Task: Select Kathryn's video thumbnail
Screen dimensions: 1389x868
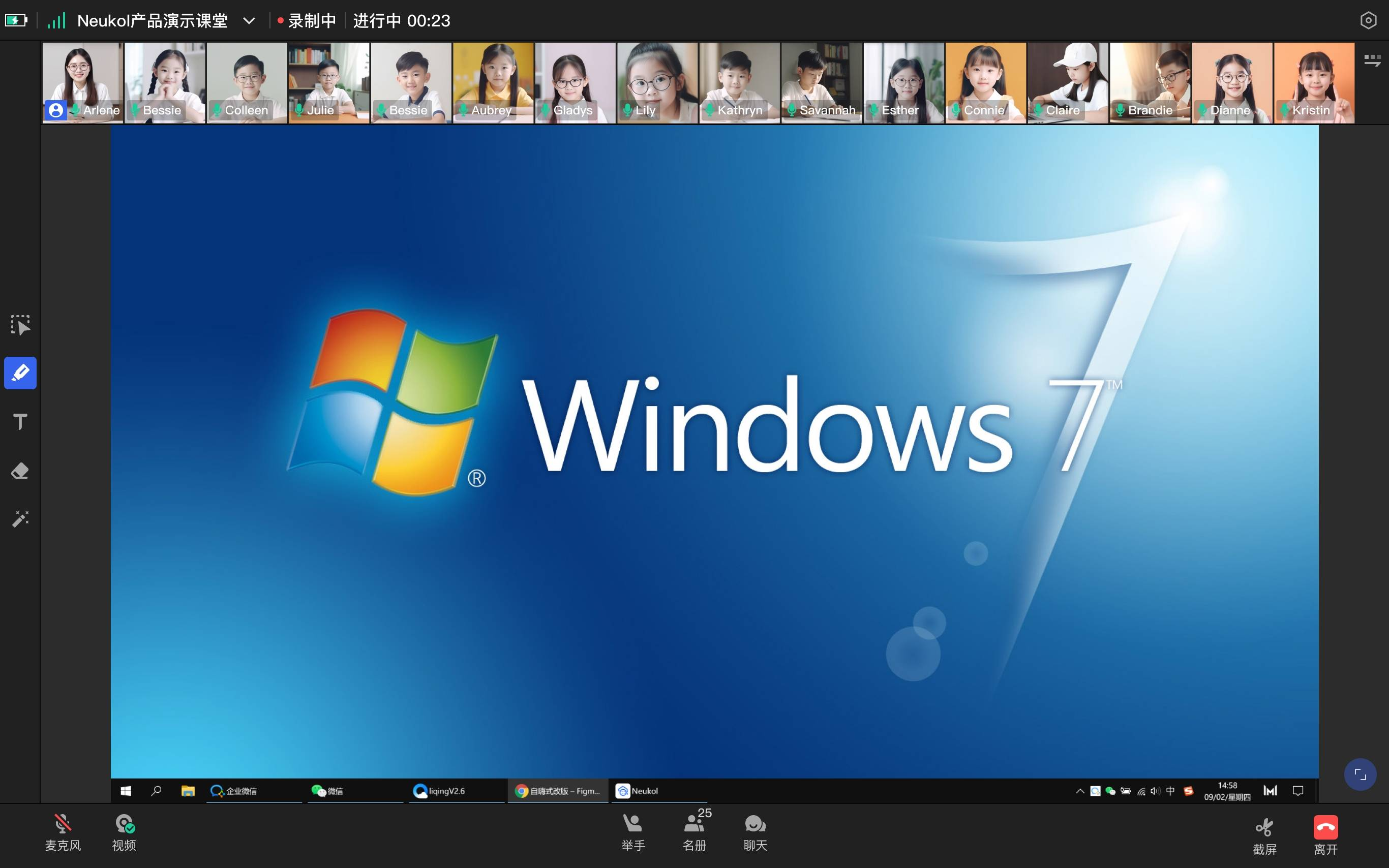Action: (740, 83)
